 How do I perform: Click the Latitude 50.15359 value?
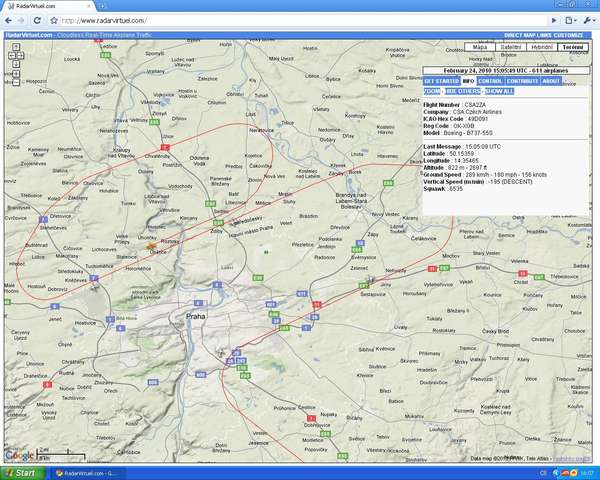[x=461, y=153]
